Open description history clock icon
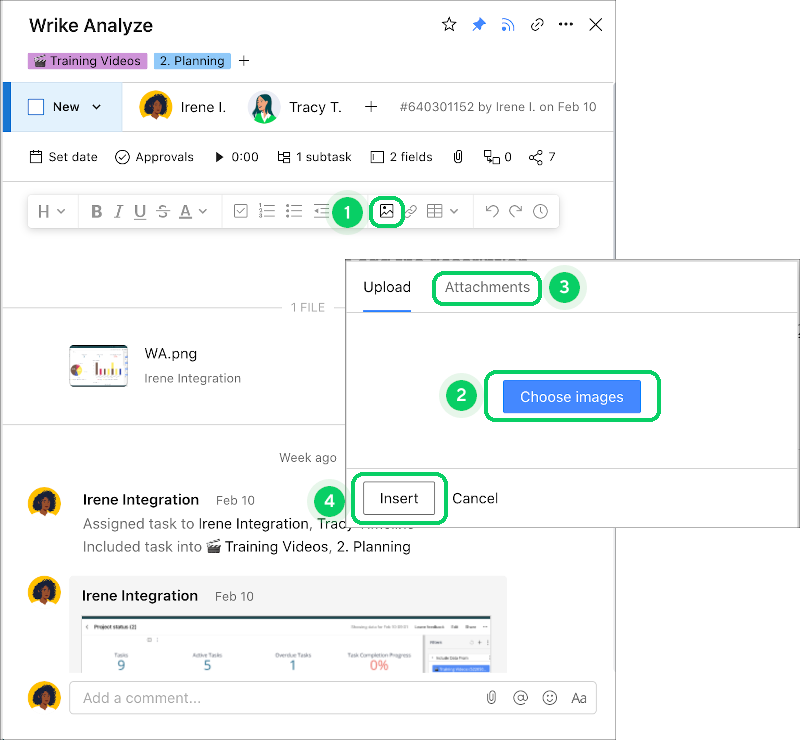Screen dimensions: 800x740 click(540, 211)
